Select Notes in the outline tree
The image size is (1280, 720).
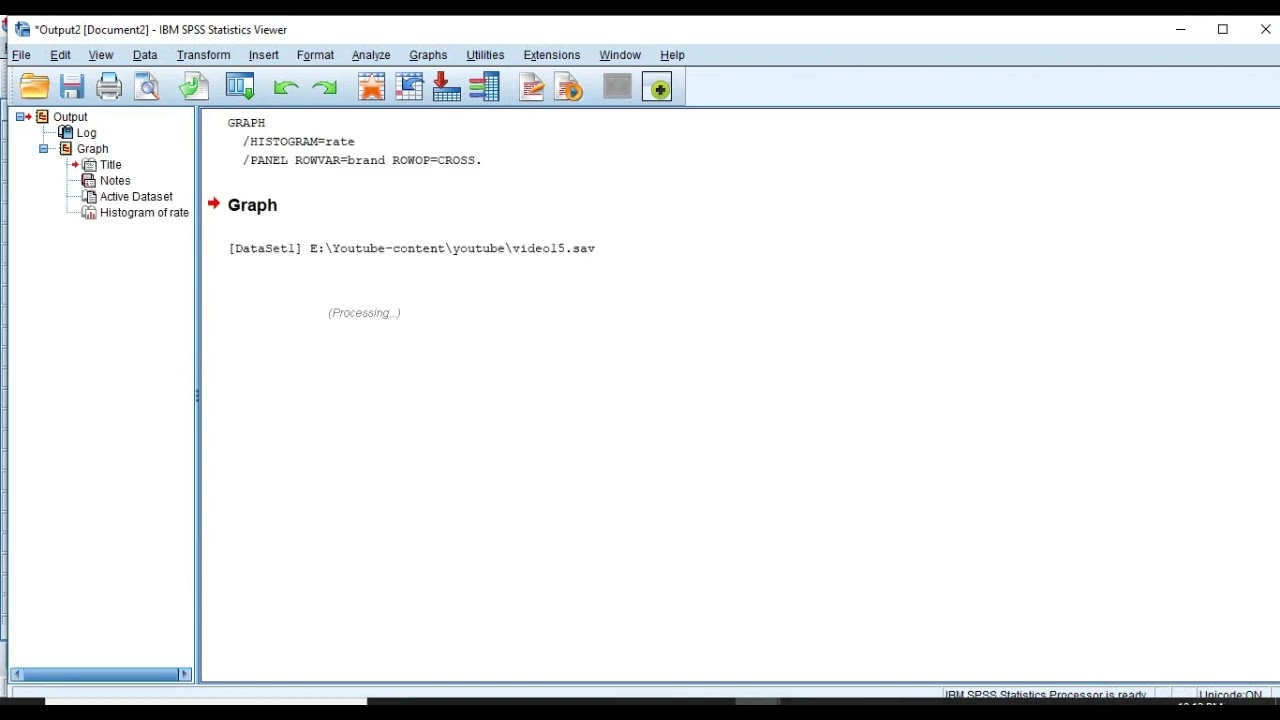click(115, 181)
